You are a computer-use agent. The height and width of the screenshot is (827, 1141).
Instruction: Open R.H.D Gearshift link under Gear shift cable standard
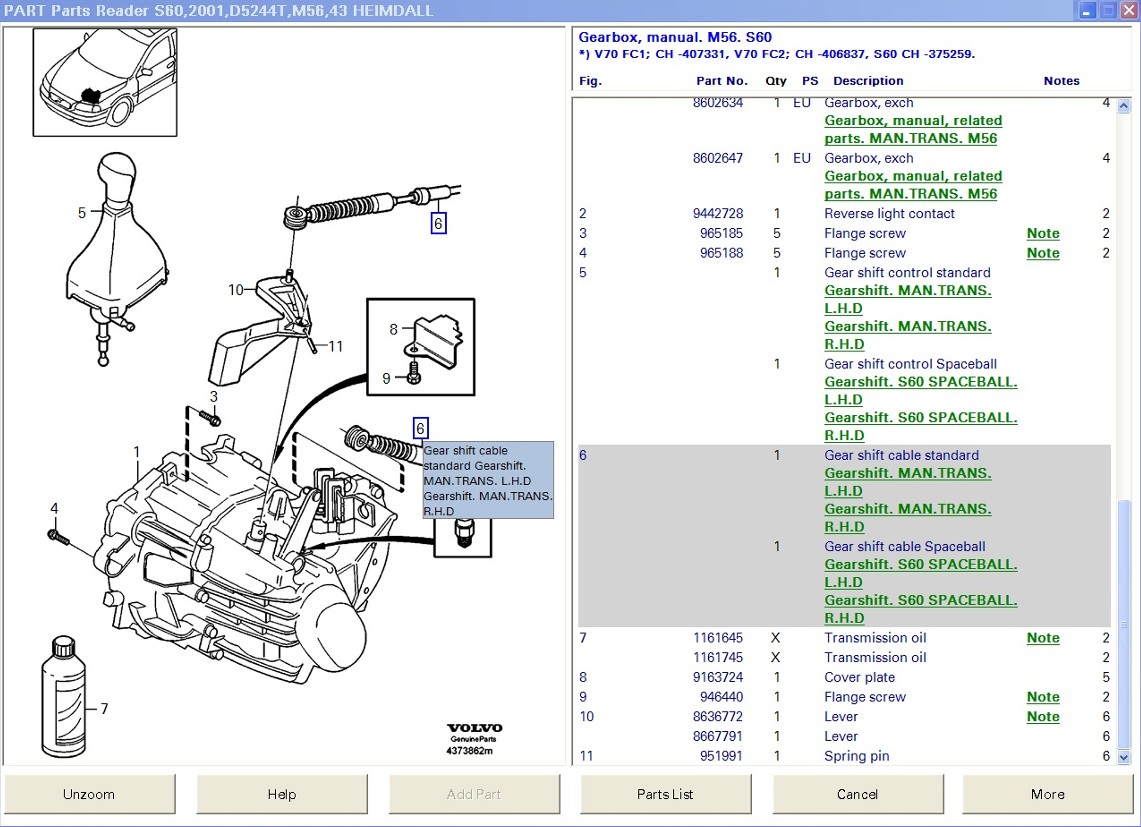coord(908,518)
